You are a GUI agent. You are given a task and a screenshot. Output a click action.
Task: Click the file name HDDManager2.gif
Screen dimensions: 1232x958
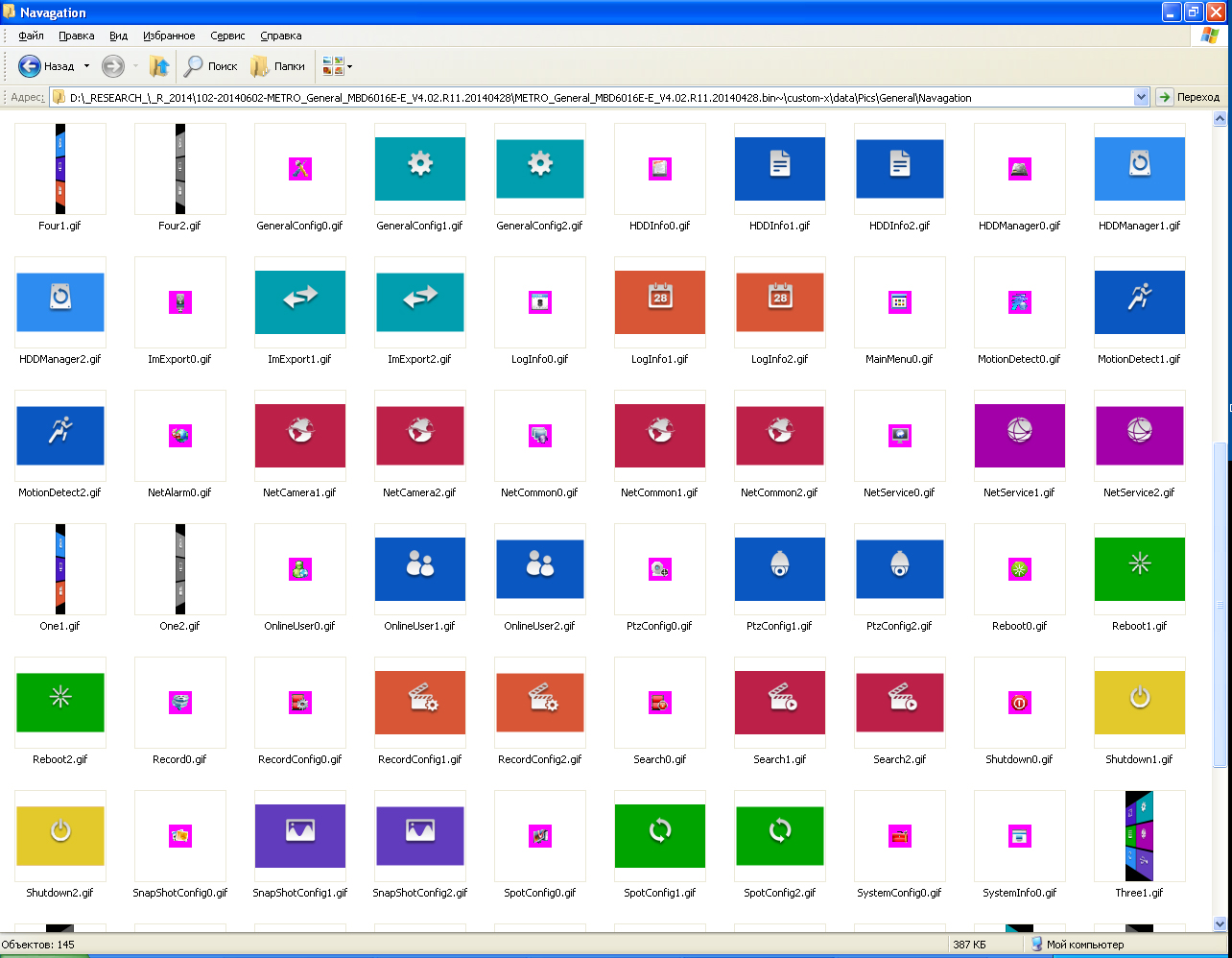tap(59, 359)
